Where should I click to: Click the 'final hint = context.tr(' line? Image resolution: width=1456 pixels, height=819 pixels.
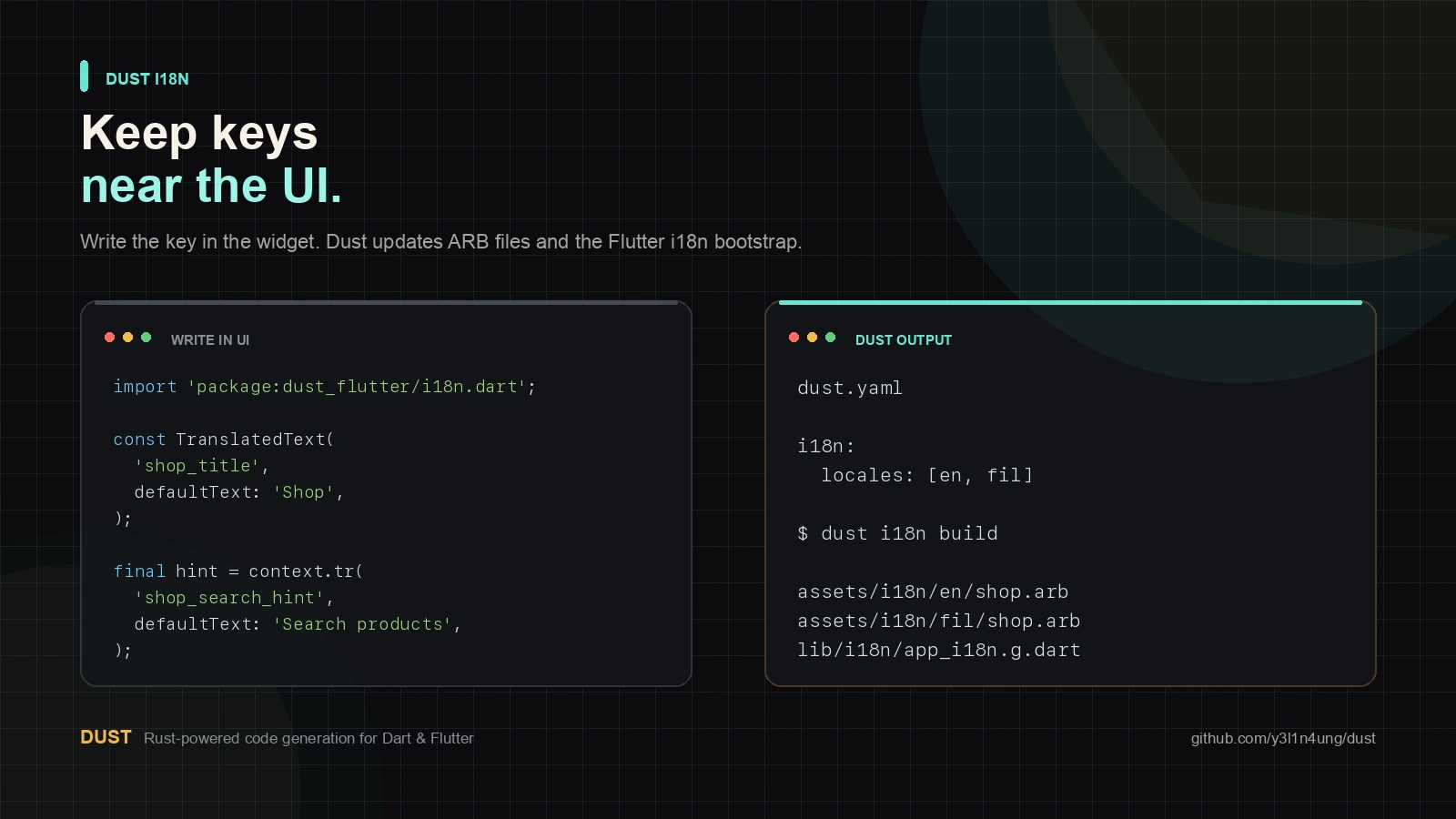pyautogui.click(x=238, y=571)
